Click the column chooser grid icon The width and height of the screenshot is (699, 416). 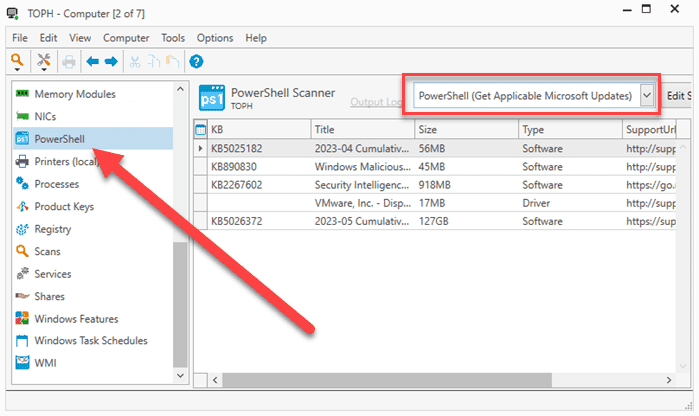click(x=201, y=130)
